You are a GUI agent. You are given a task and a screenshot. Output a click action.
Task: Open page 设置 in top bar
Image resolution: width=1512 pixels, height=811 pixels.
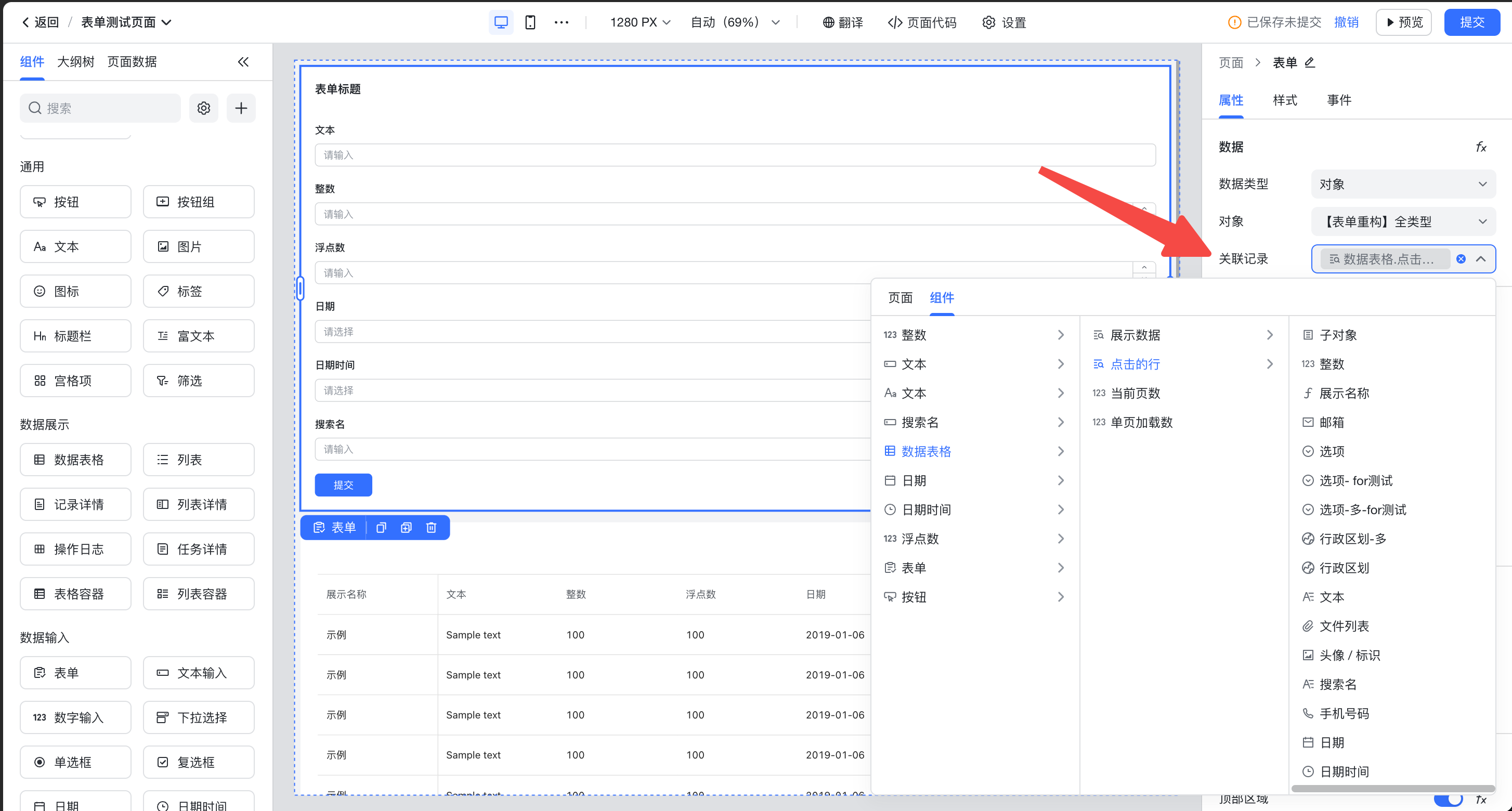1005,22
